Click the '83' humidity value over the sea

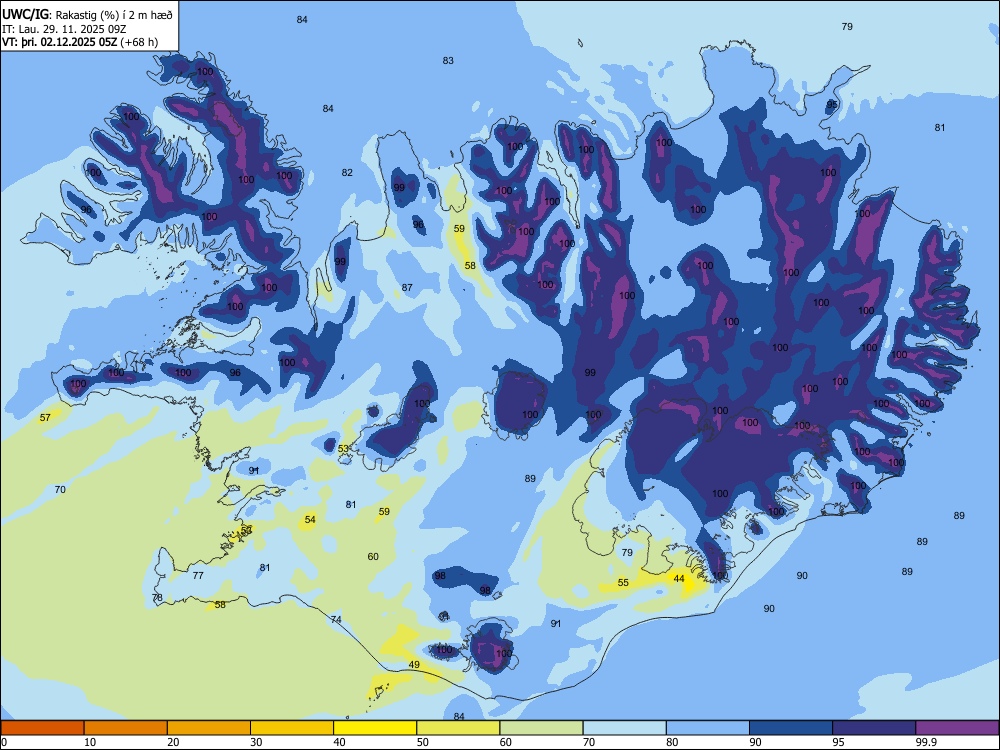[448, 60]
